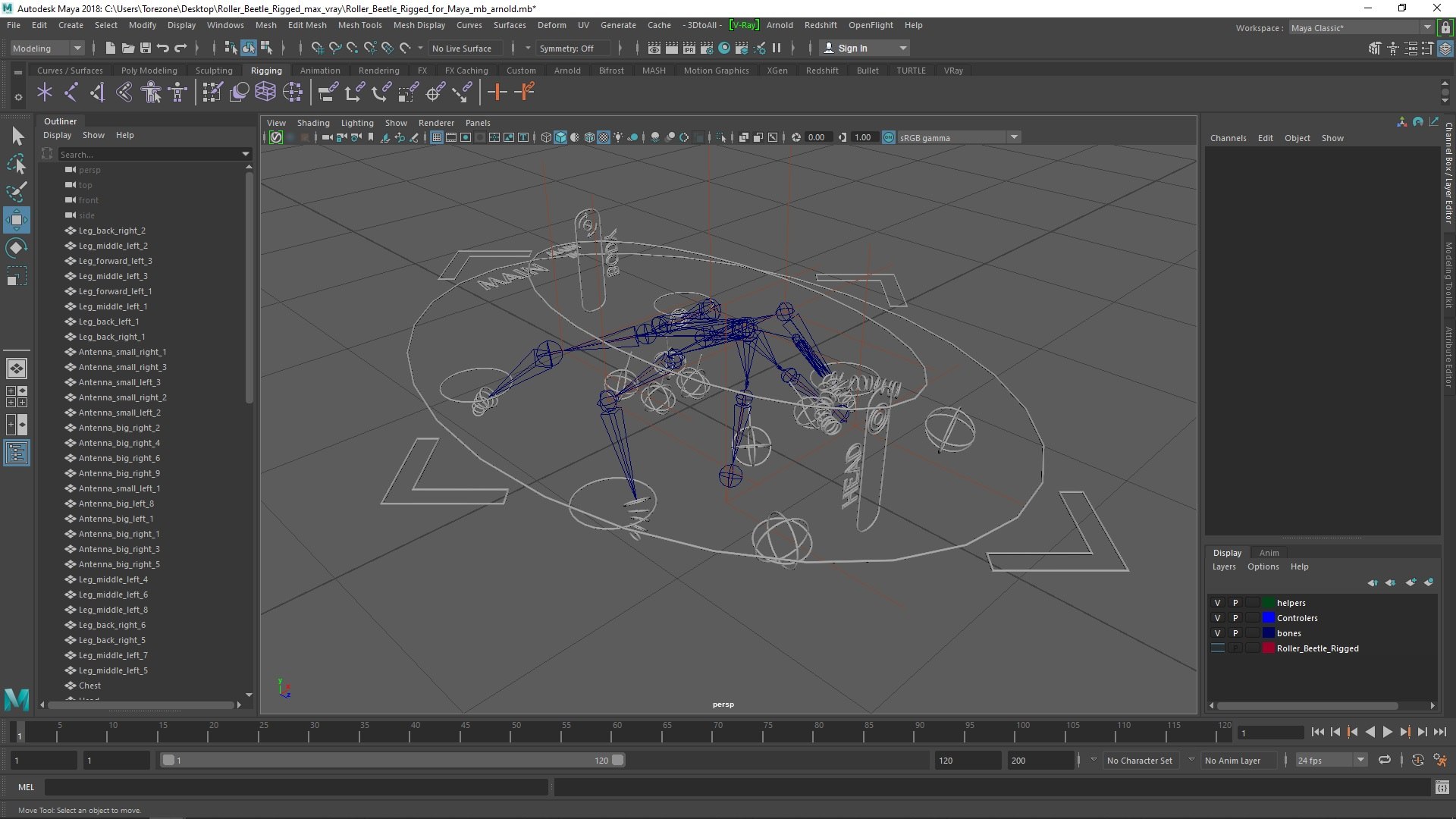The height and width of the screenshot is (819, 1456).
Task: Activate the Lasso selection tool
Action: click(x=17, y=164)
